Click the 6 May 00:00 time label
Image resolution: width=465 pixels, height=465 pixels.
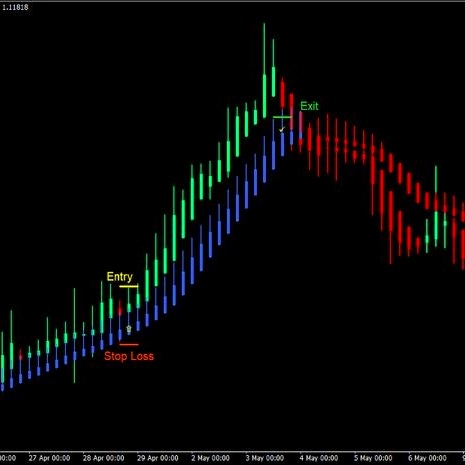(x=428, y=458)
